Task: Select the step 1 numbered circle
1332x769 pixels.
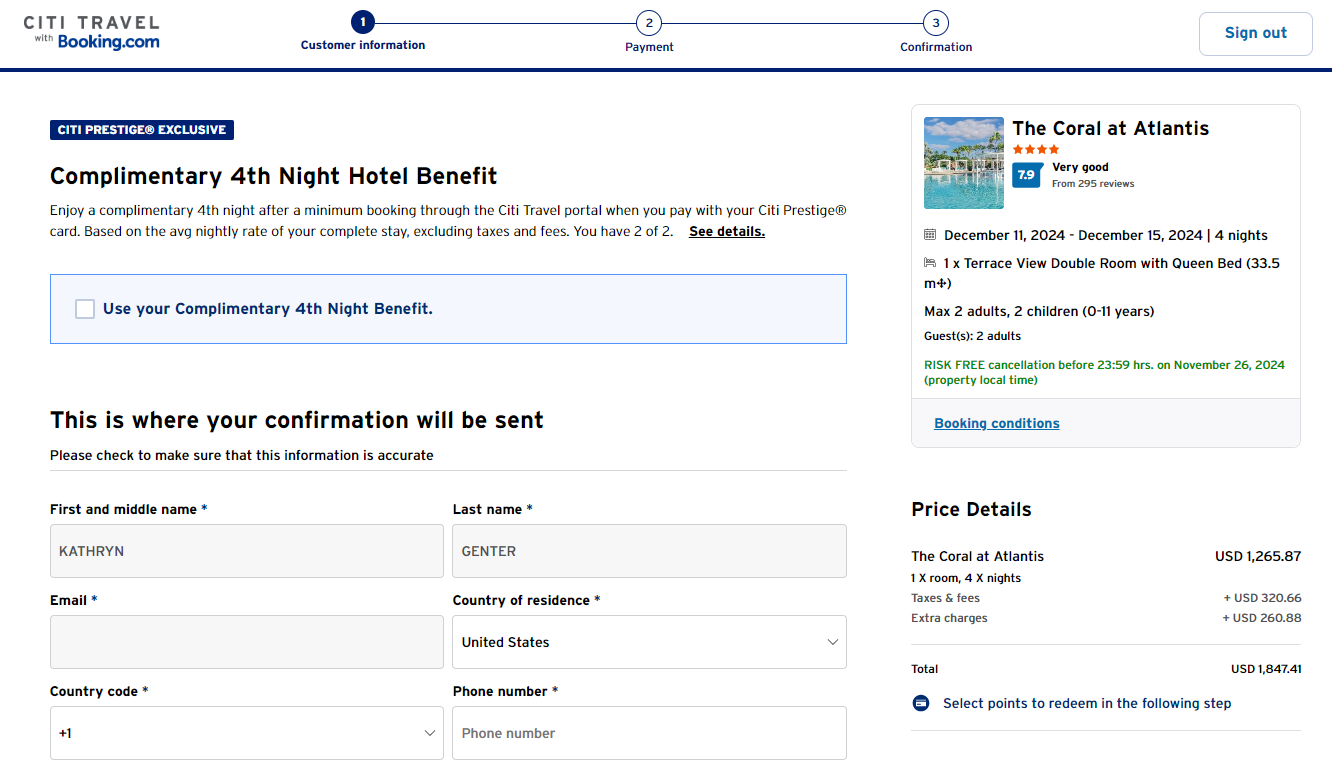Action: [x=362, y=21]
